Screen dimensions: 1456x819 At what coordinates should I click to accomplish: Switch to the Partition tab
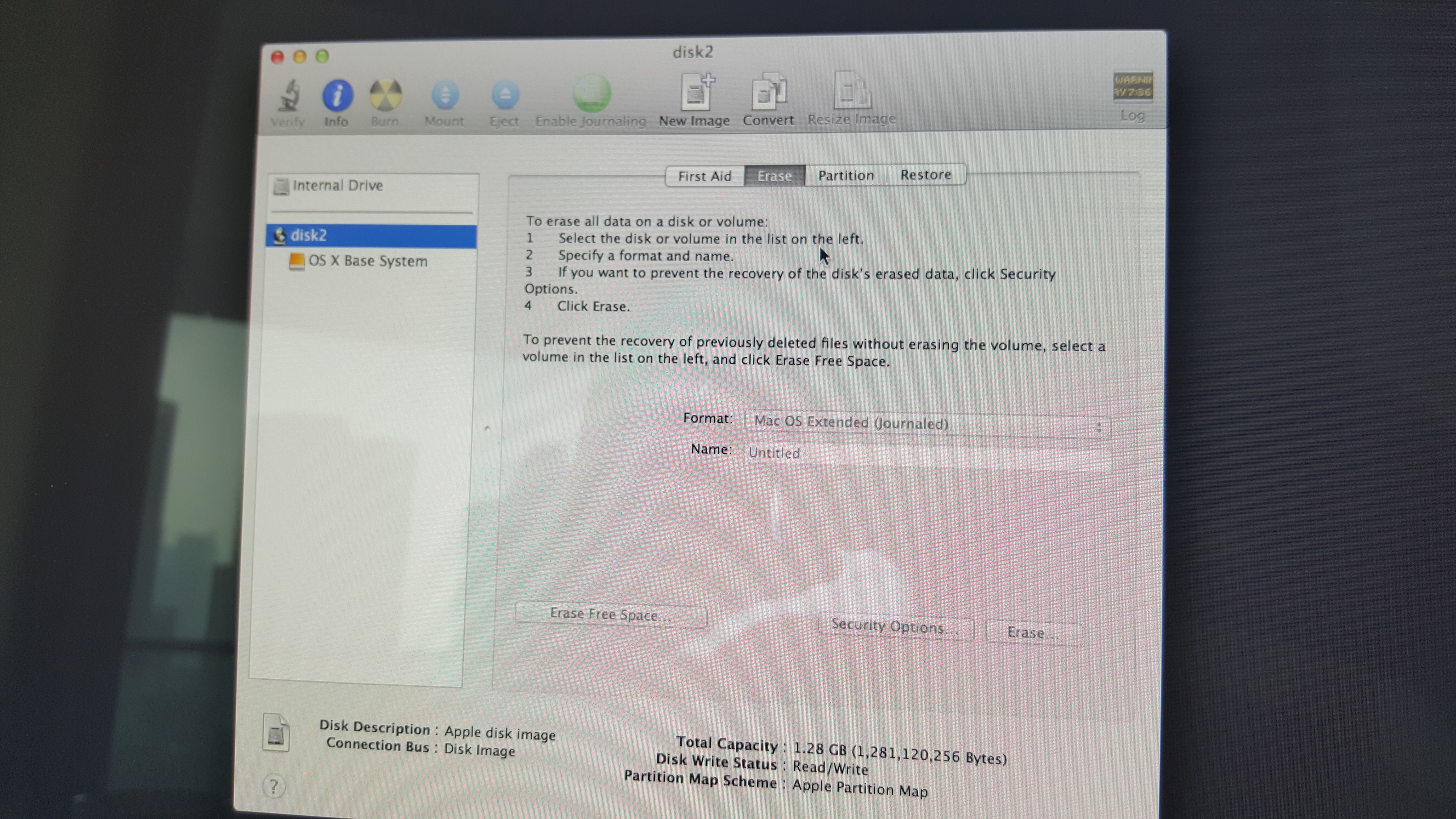click(x=845, y=175)
